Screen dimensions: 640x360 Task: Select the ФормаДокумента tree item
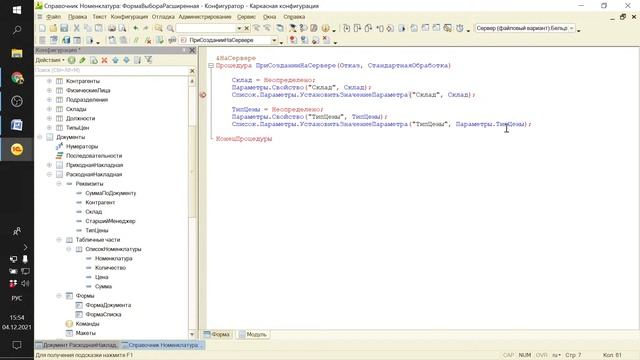[x=108, y=305]
